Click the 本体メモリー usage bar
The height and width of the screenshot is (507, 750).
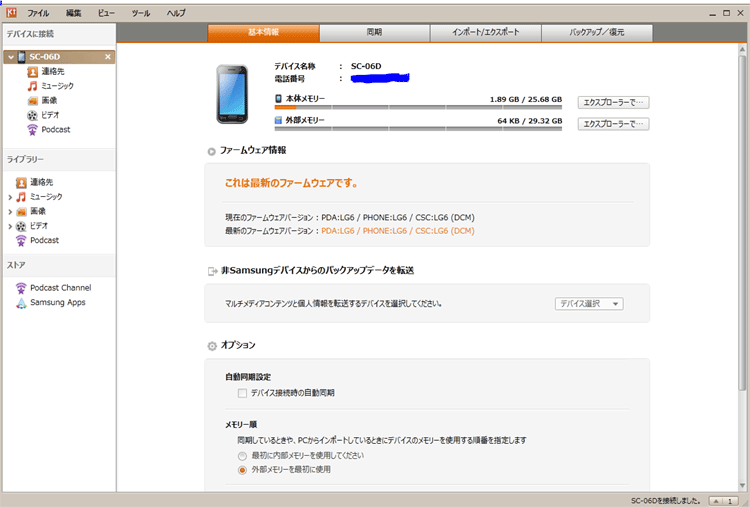[x=418, y=108]
